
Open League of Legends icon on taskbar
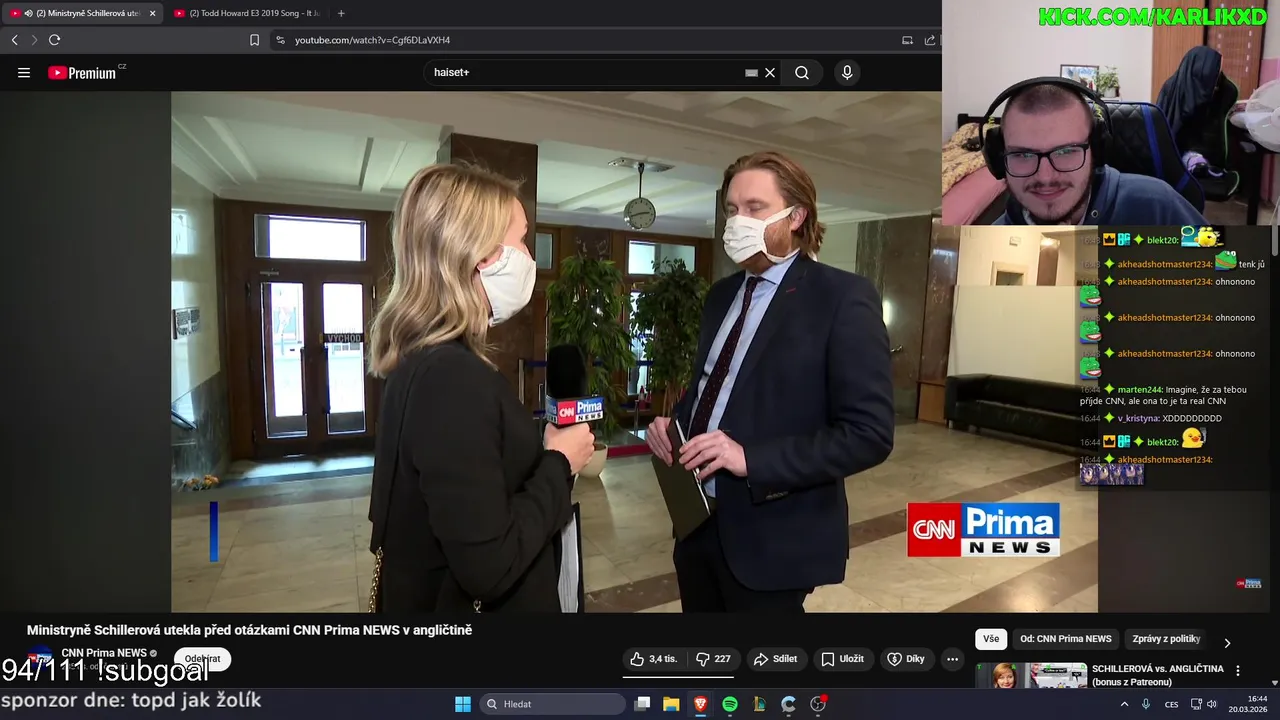(759, 704)
